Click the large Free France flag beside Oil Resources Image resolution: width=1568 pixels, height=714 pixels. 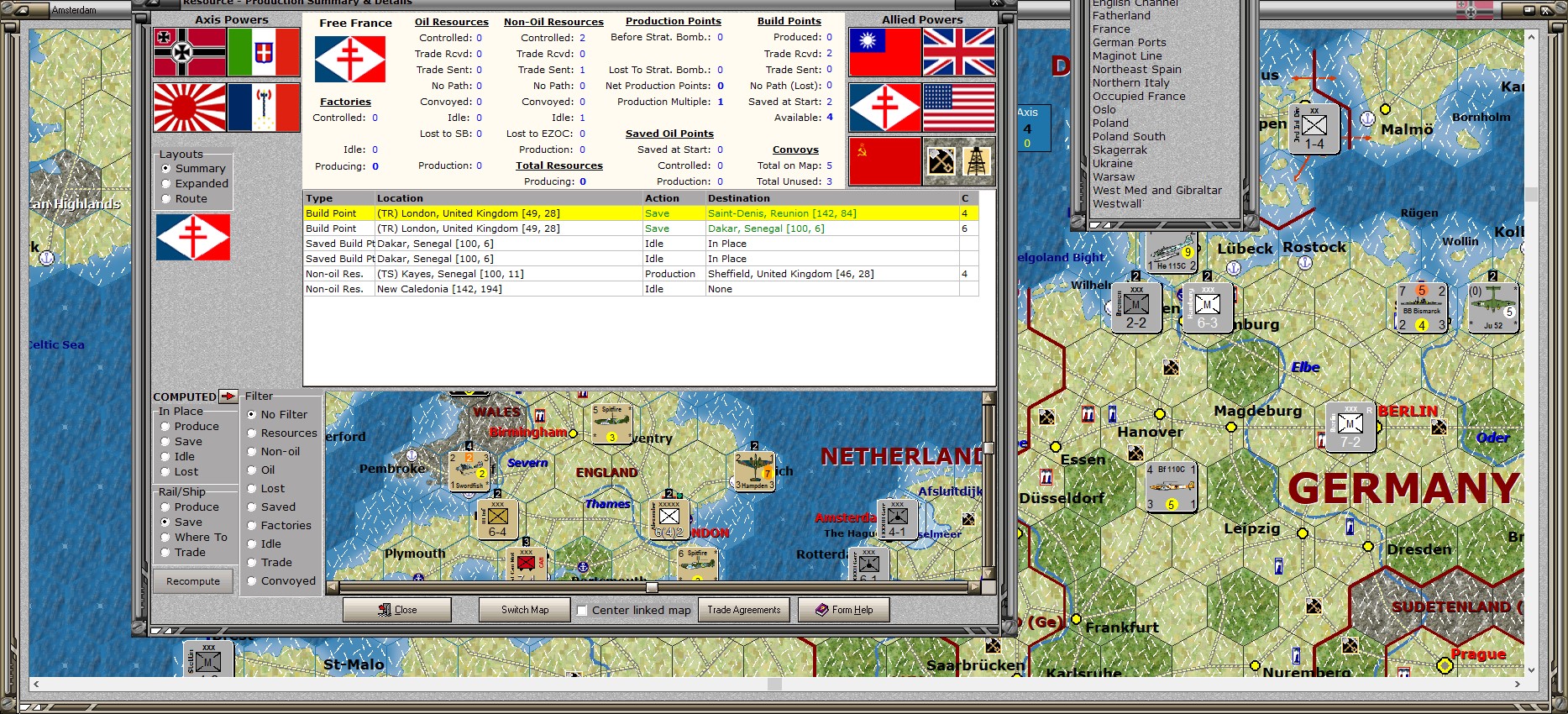tap(350, 59)
